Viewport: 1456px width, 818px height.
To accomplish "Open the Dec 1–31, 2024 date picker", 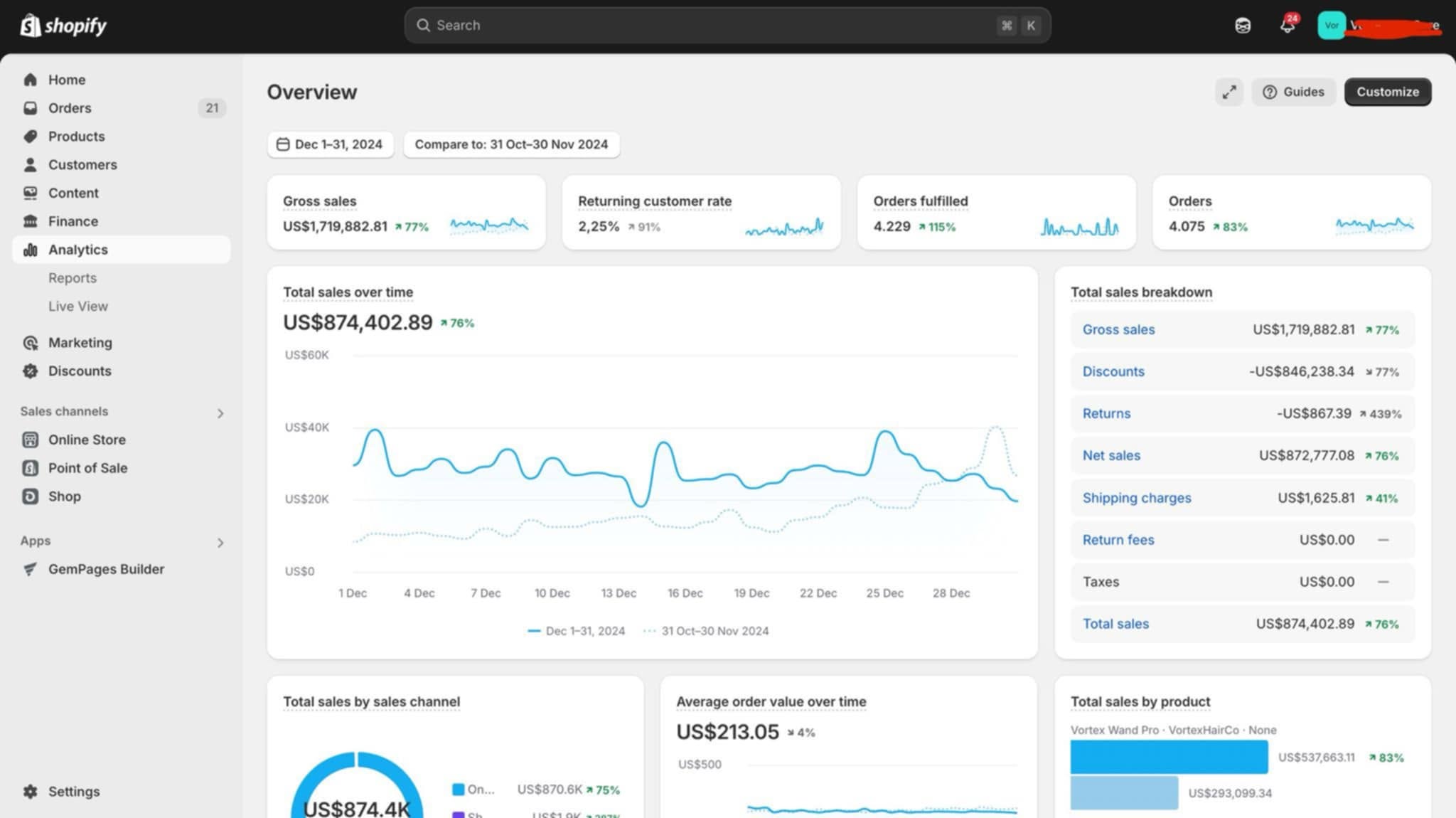I will coord(331,144).
